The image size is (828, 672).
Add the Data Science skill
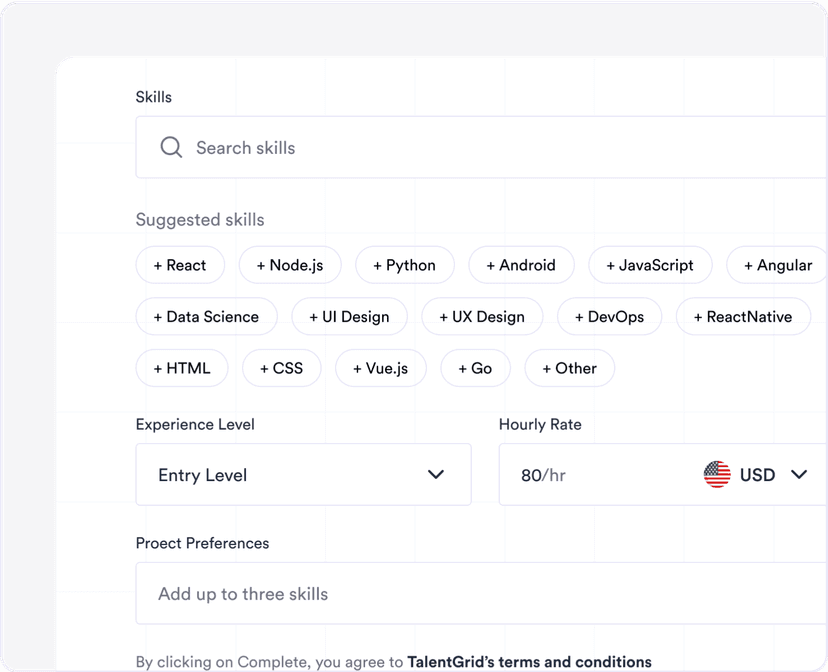click(206, 317)
